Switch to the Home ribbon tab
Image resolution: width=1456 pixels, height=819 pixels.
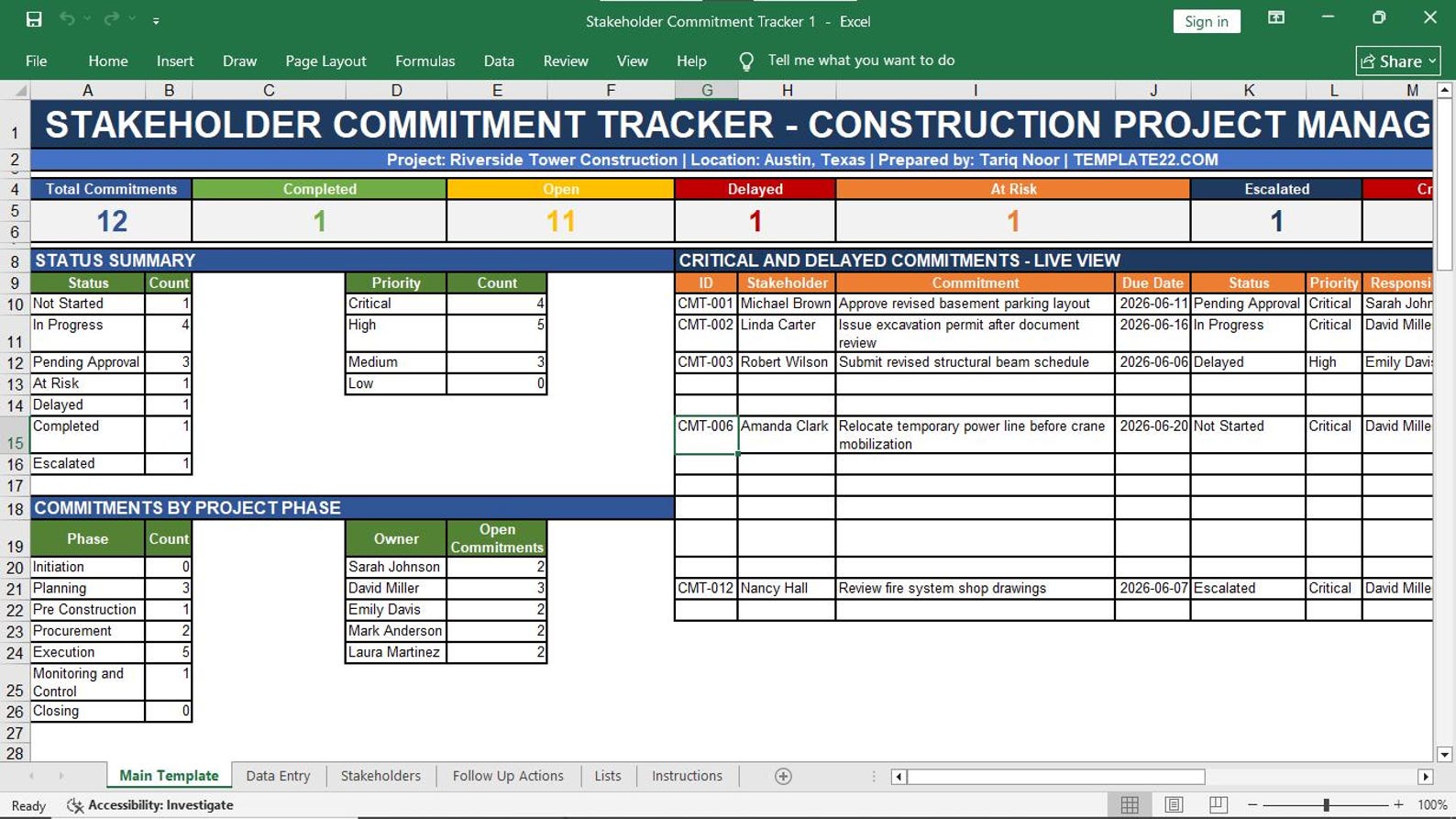[x=108, y=61]
